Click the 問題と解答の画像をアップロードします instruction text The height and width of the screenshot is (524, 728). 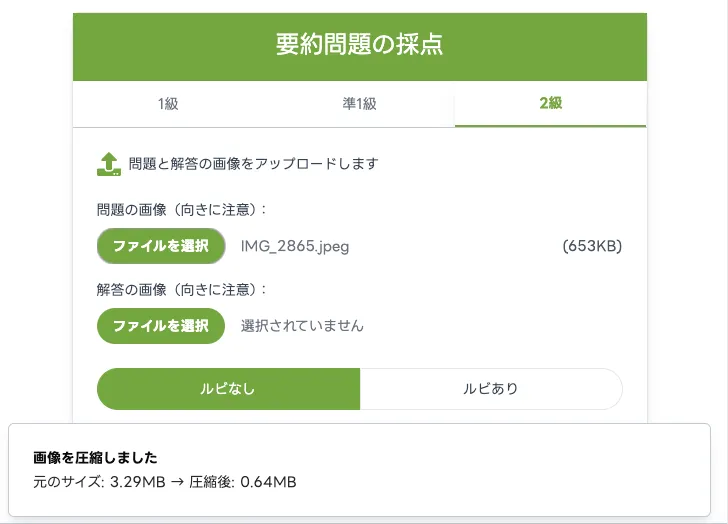coord(253,164)
